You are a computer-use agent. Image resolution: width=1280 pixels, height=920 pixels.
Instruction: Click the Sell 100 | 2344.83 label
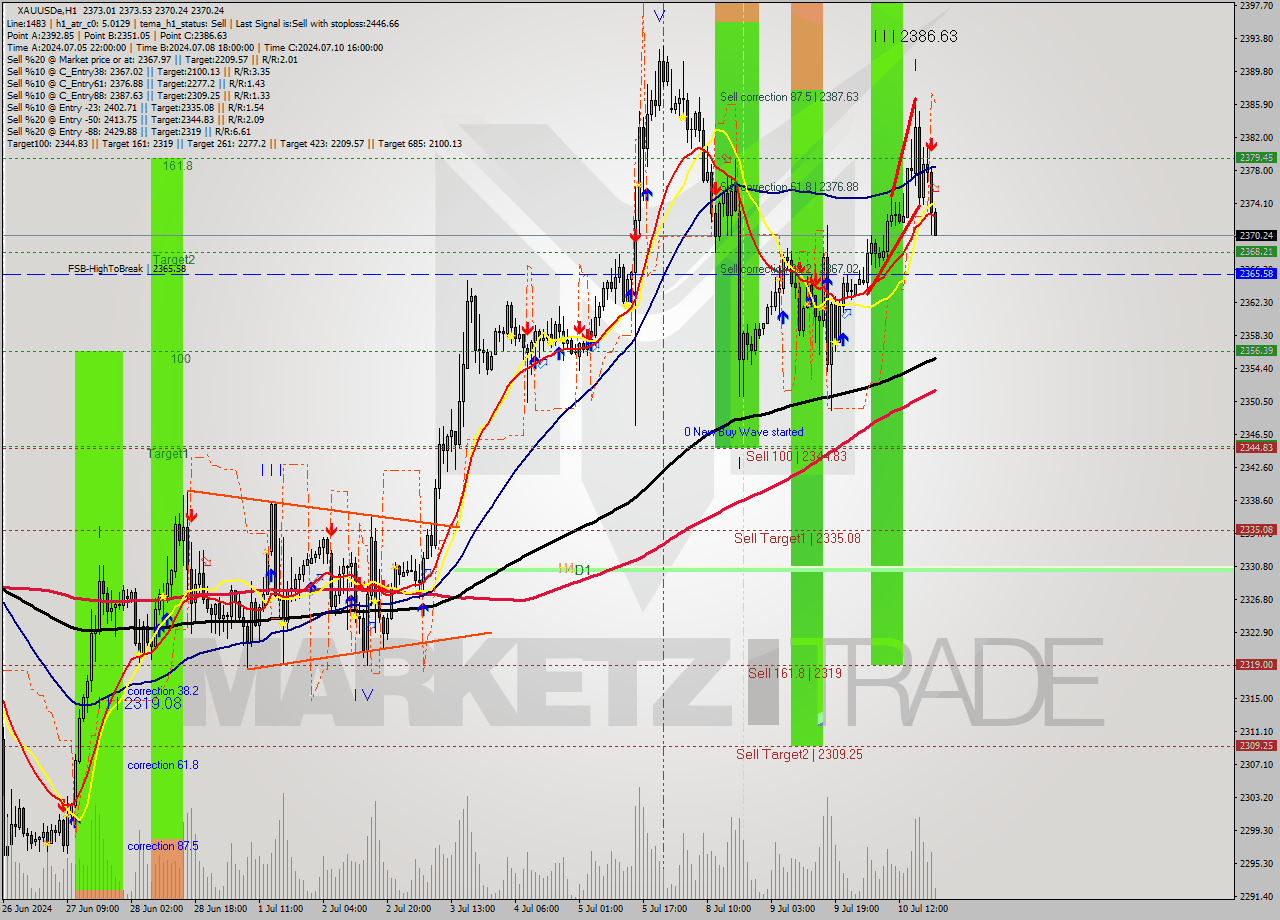coord(796,456)
